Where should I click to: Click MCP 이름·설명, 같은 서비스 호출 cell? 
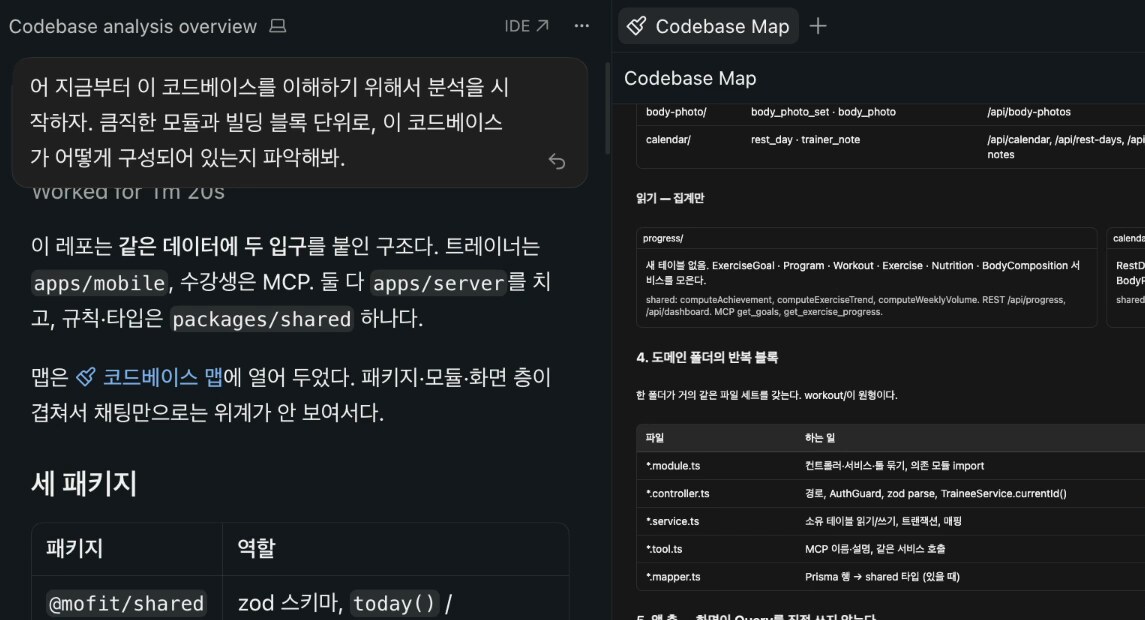pyautogui.click(x=875, y=548)
